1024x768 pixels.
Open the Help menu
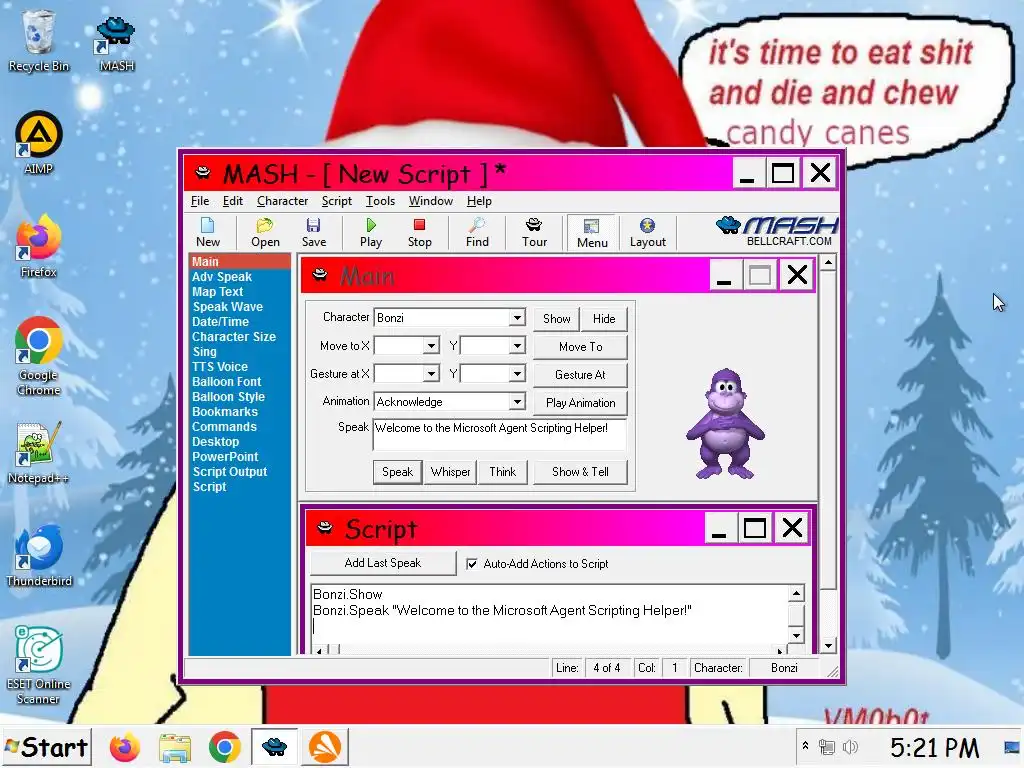point(479,201)
